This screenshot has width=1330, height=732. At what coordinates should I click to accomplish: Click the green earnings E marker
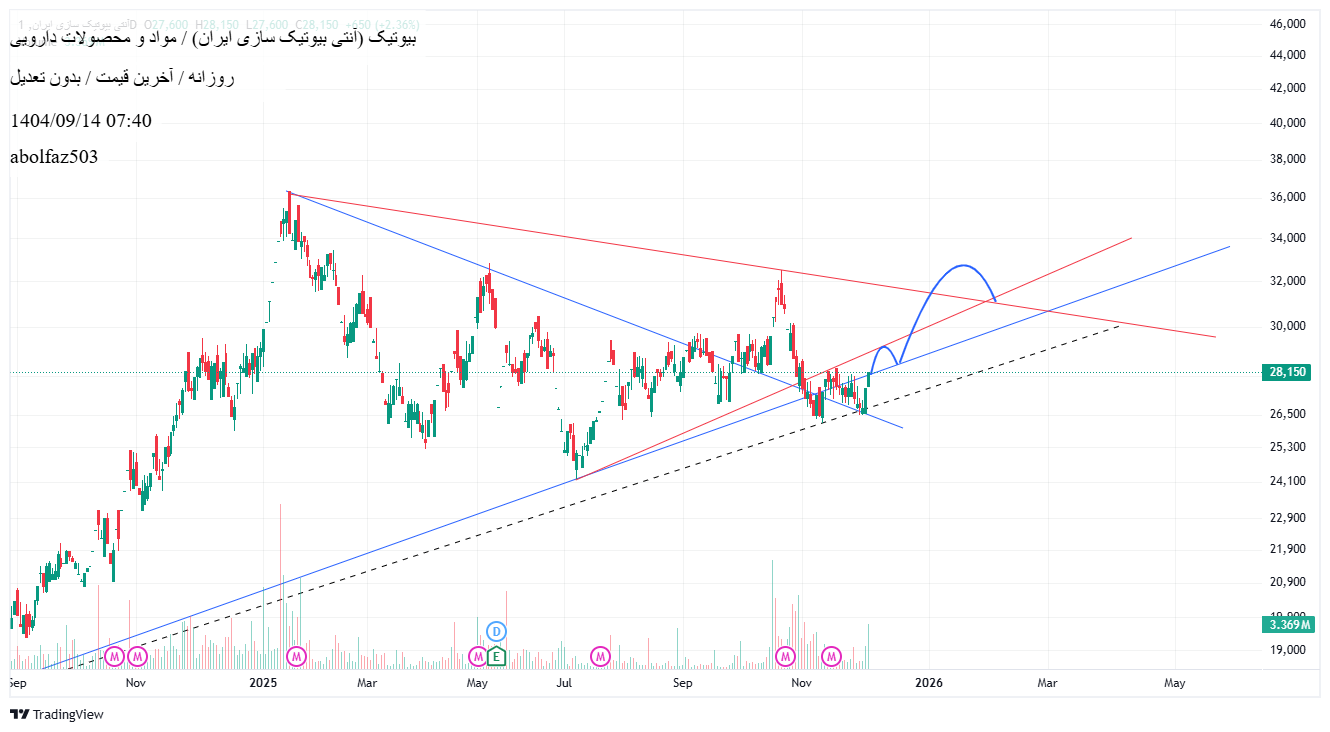496,658
